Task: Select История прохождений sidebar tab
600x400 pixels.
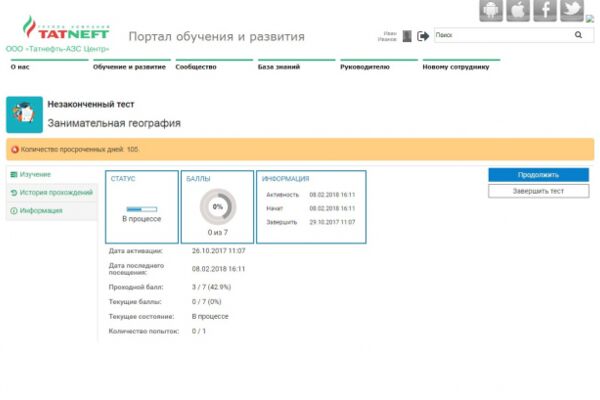Action: [x=52, y=193]
